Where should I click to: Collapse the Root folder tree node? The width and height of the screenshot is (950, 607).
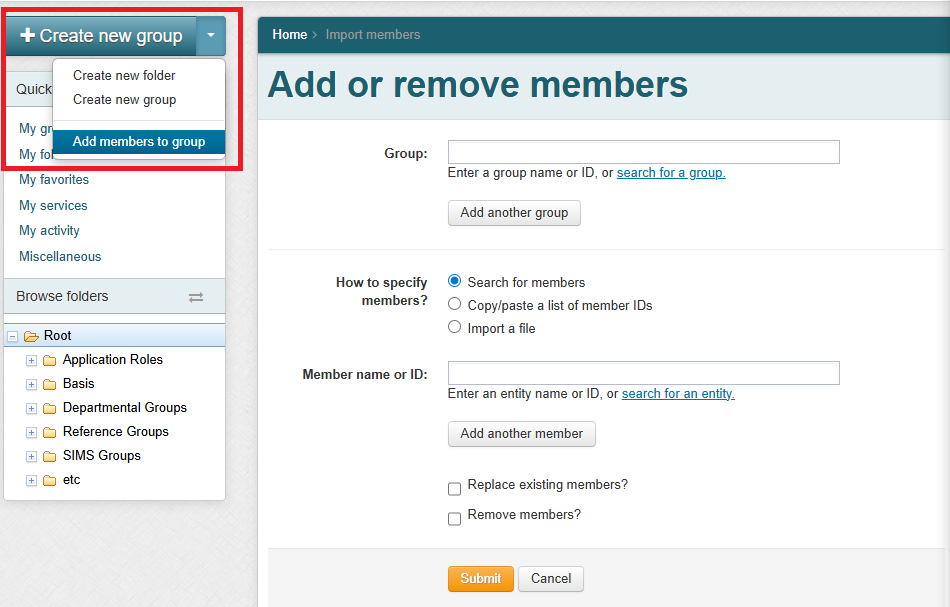pyautogui.click(x=13, y=337)
